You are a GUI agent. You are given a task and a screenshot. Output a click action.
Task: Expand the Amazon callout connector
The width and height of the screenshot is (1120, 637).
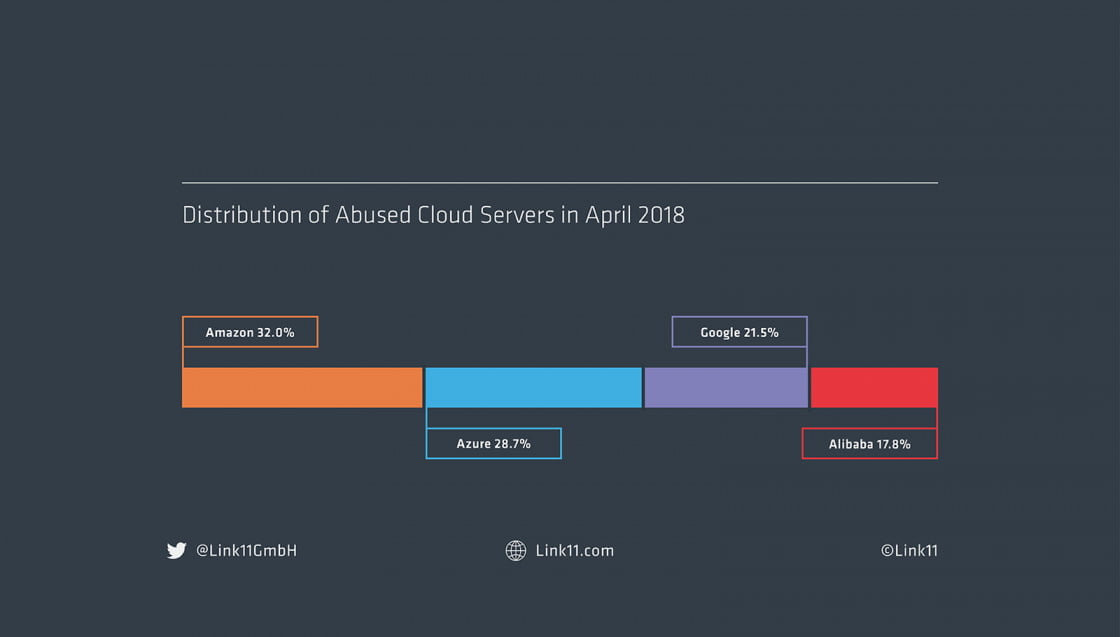coord(184,358)
